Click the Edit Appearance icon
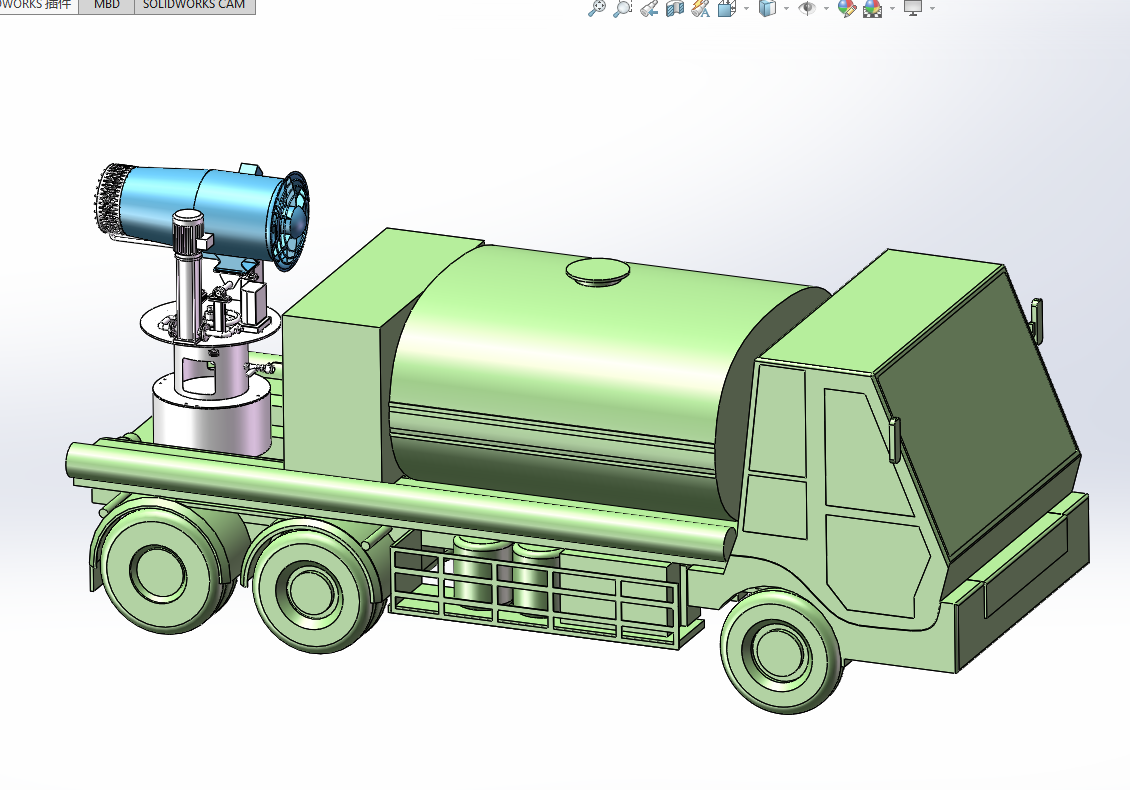Viewport: 1130px width, 790px height. (847, 8)
